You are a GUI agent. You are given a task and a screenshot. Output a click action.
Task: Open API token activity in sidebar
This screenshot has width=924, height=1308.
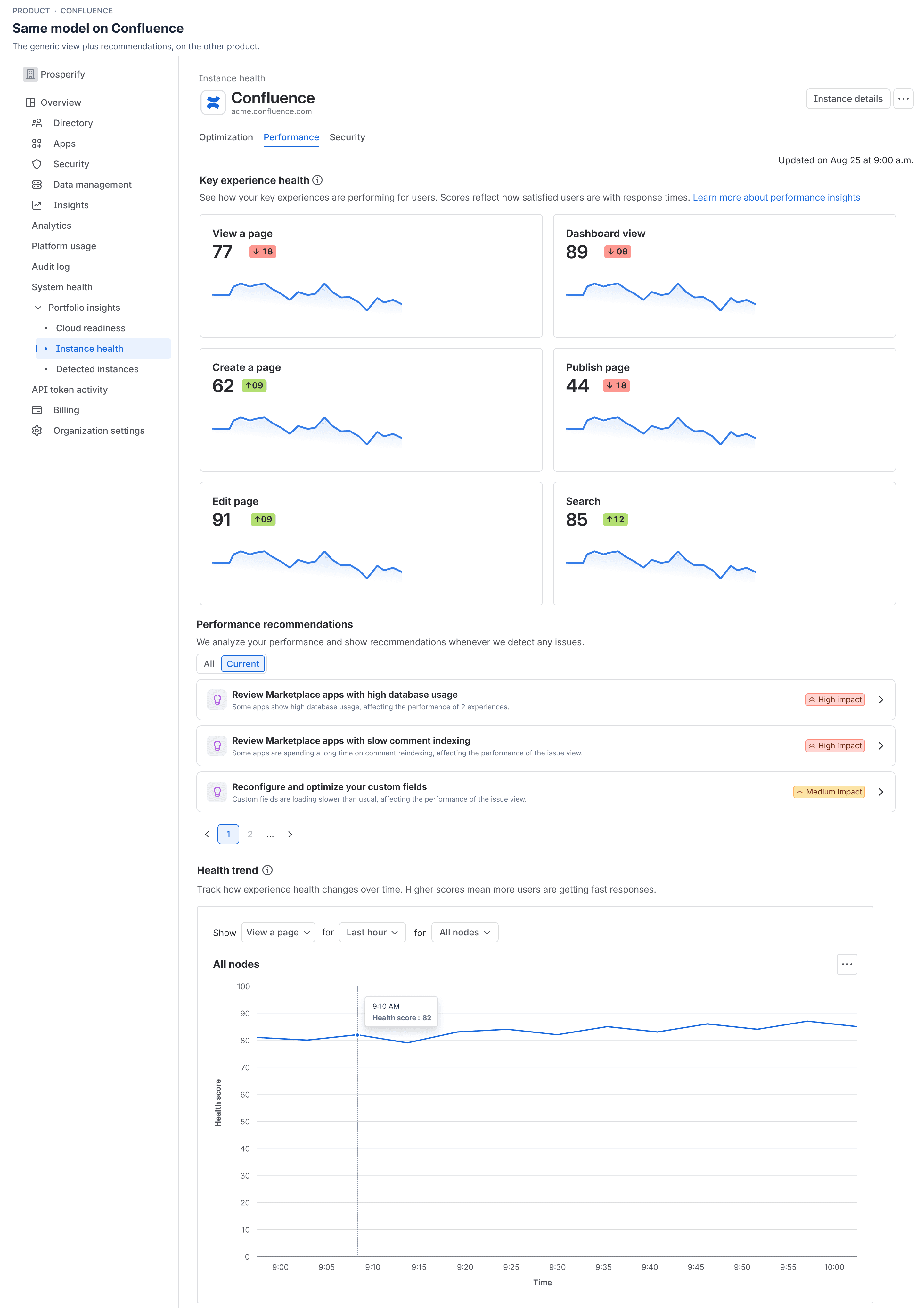pos(70,390)
